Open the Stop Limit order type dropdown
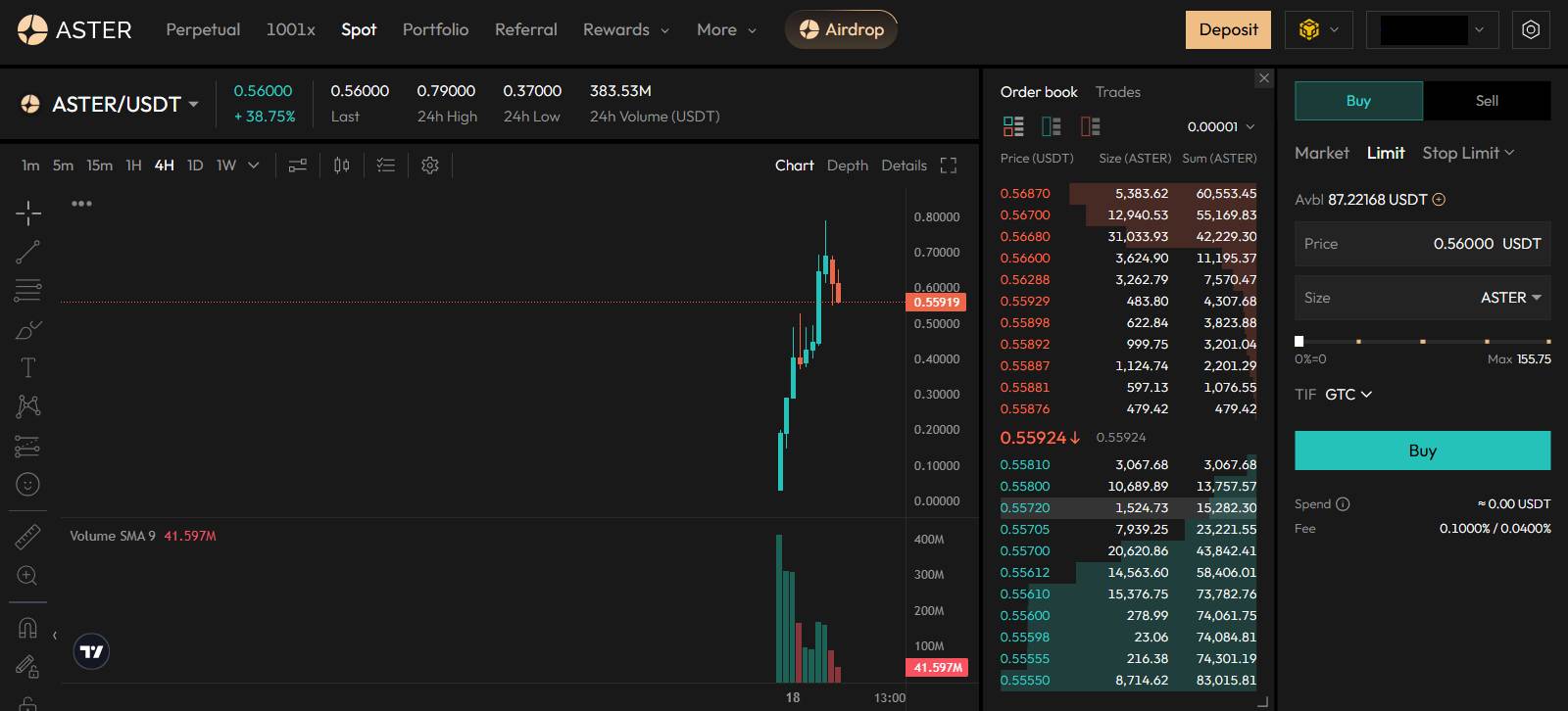The width and height of the screenshot is (1568, 711). click(1468, 153)
